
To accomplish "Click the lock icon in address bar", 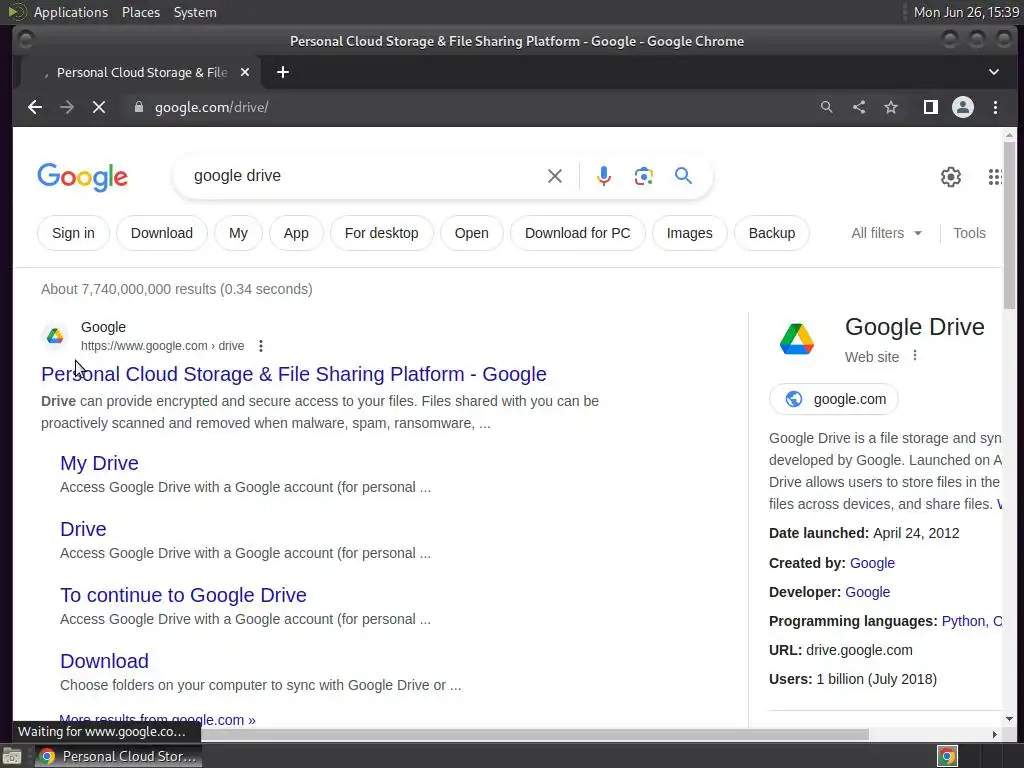I will 138,107.
